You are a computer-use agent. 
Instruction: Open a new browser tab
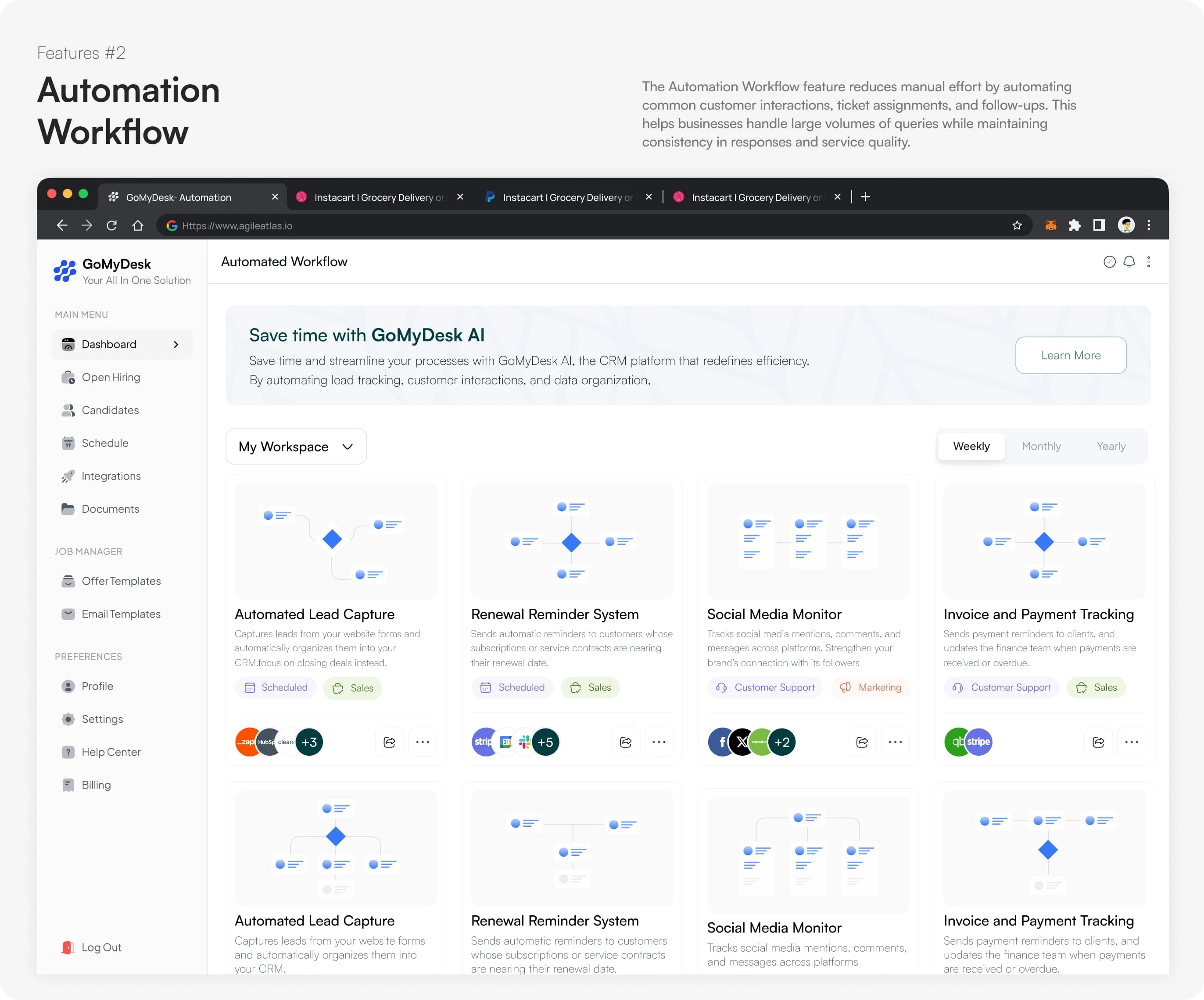tap(866, 196)
